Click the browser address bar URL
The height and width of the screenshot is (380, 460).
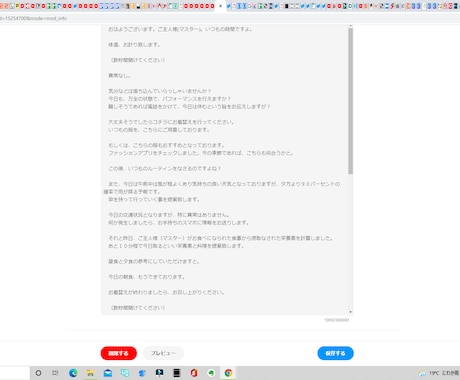coord(33,18)
